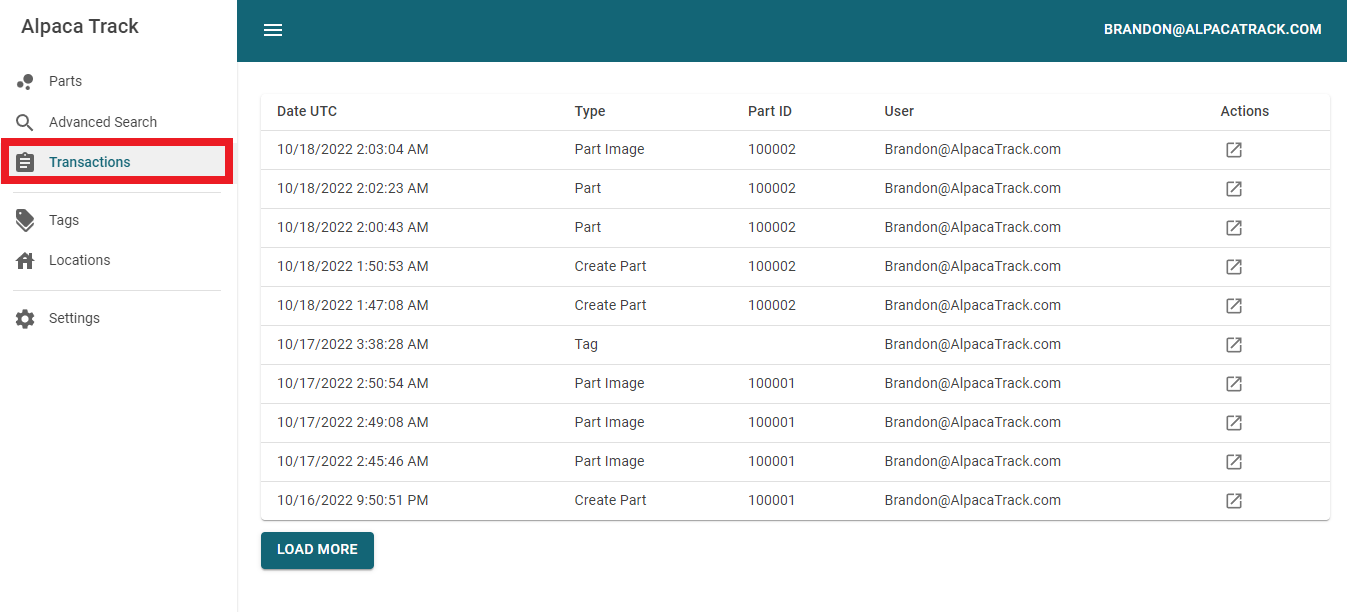Image resolution: width=1347 pixels, height=612 pixels.
Task: Toggle the hamburger menu in top bar
Action: pos(273,30)
